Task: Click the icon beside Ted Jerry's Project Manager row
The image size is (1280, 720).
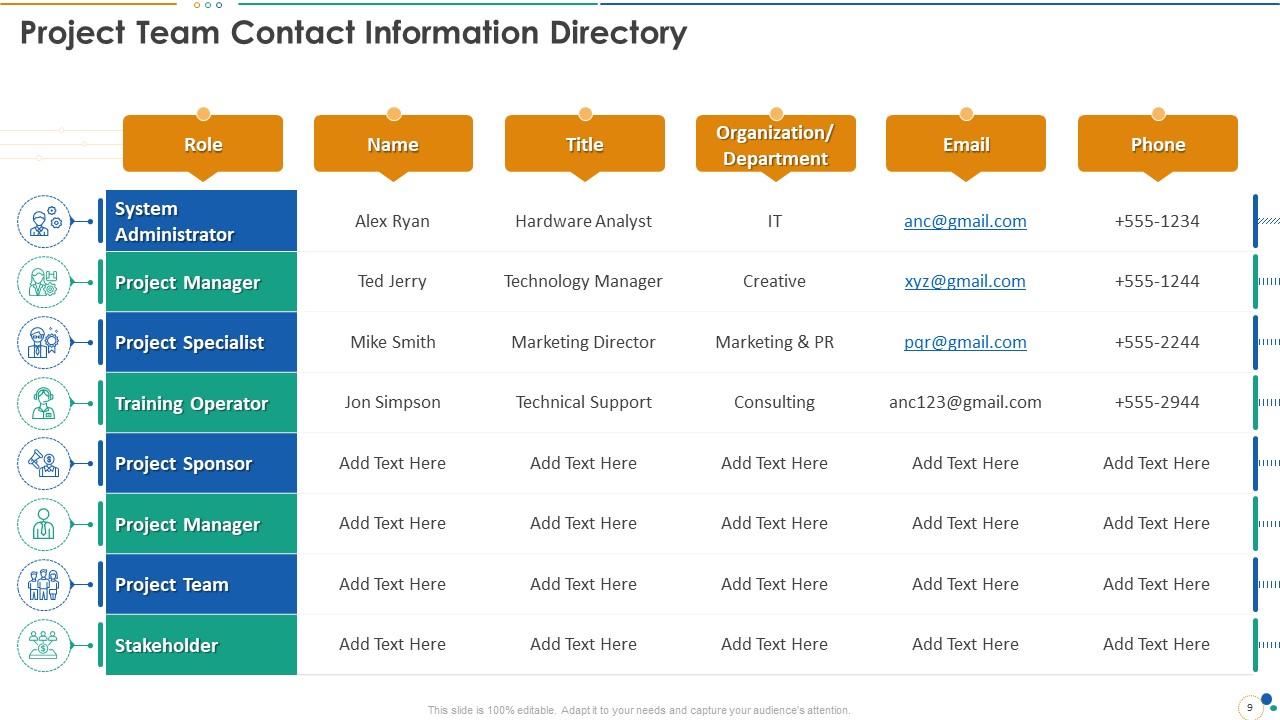Action: click(44, 282)
